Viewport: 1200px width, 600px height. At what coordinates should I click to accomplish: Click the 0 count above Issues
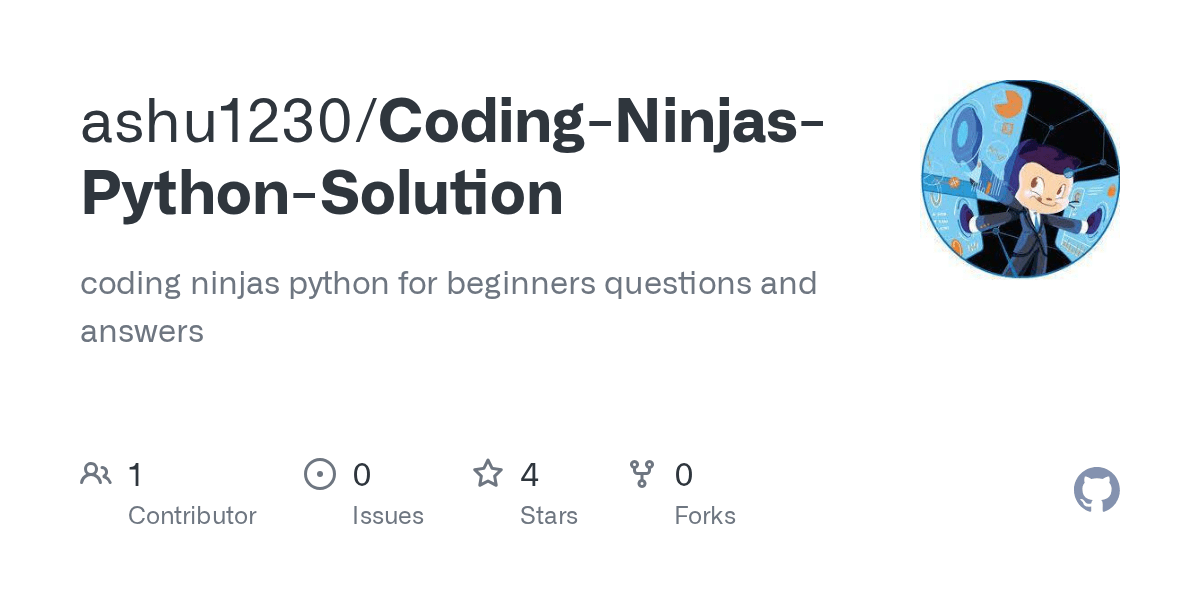pos(361,475)
